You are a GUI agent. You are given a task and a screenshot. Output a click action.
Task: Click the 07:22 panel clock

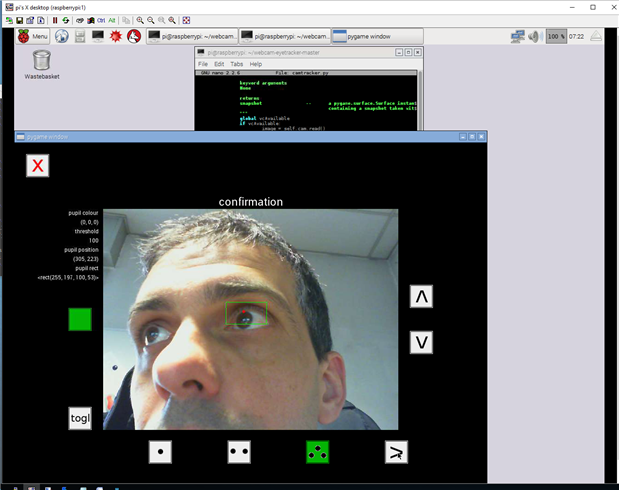pyautogui.click(x=577, y=36)
